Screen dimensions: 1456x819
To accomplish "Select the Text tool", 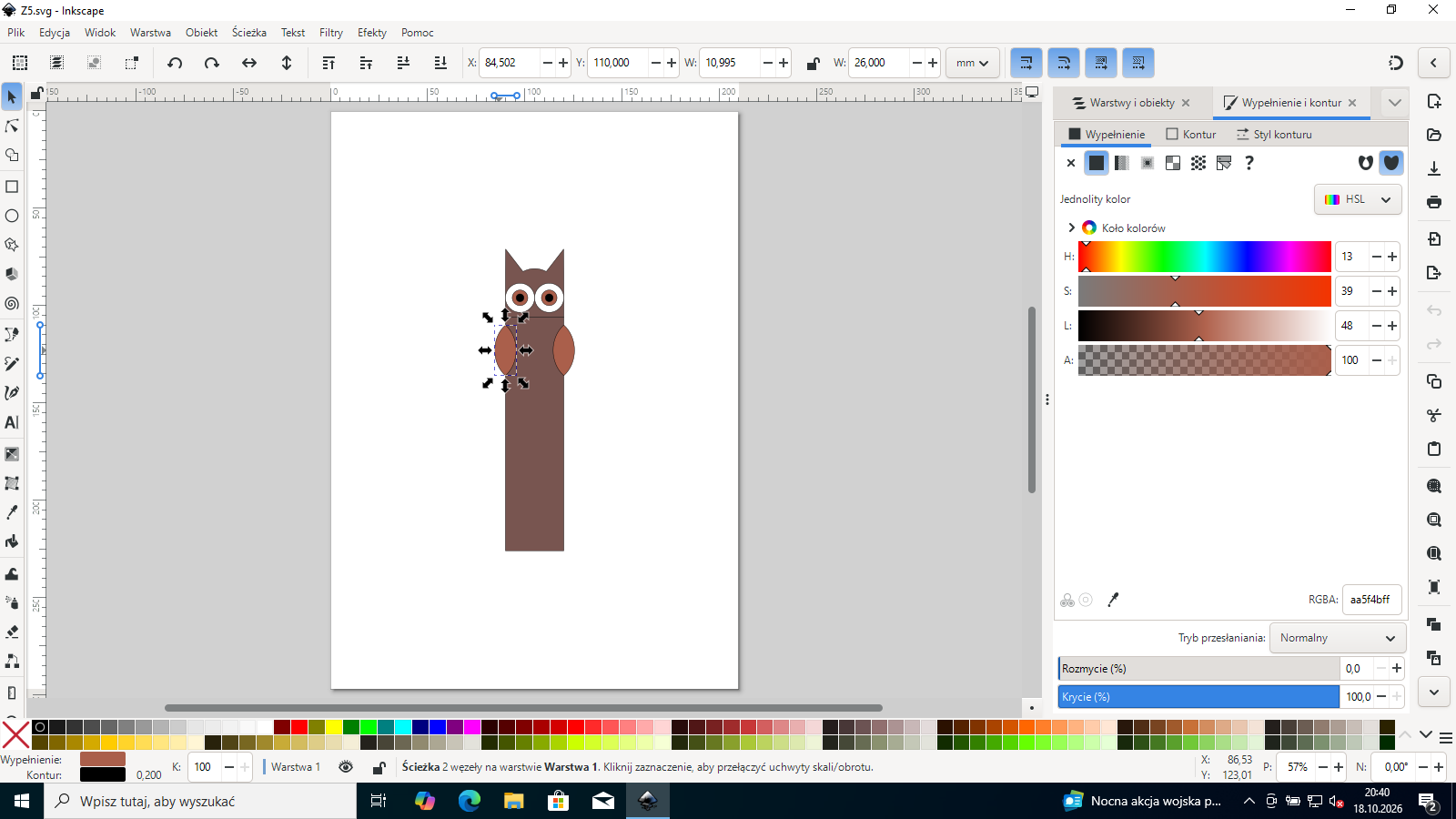I will [12, 422].
